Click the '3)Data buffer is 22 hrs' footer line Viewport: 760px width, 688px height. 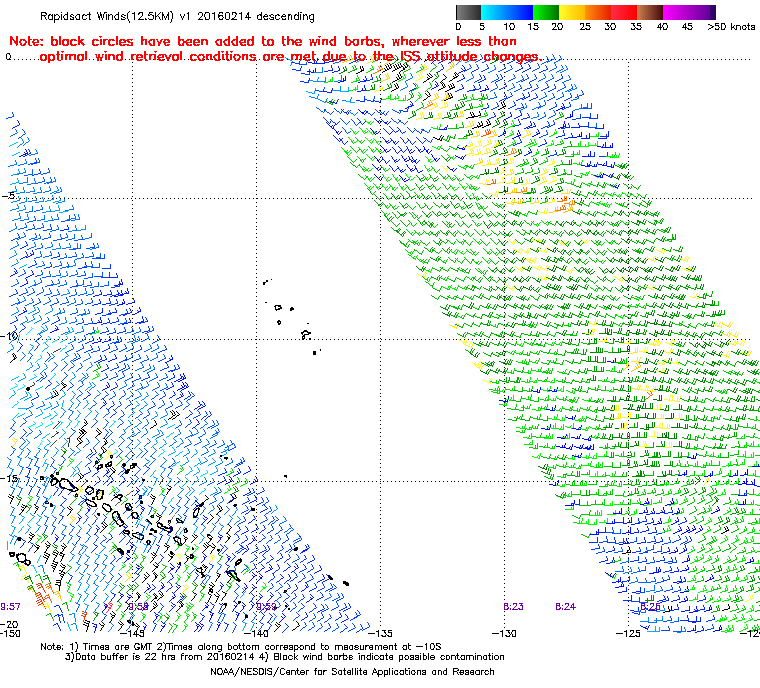[285, 657]
